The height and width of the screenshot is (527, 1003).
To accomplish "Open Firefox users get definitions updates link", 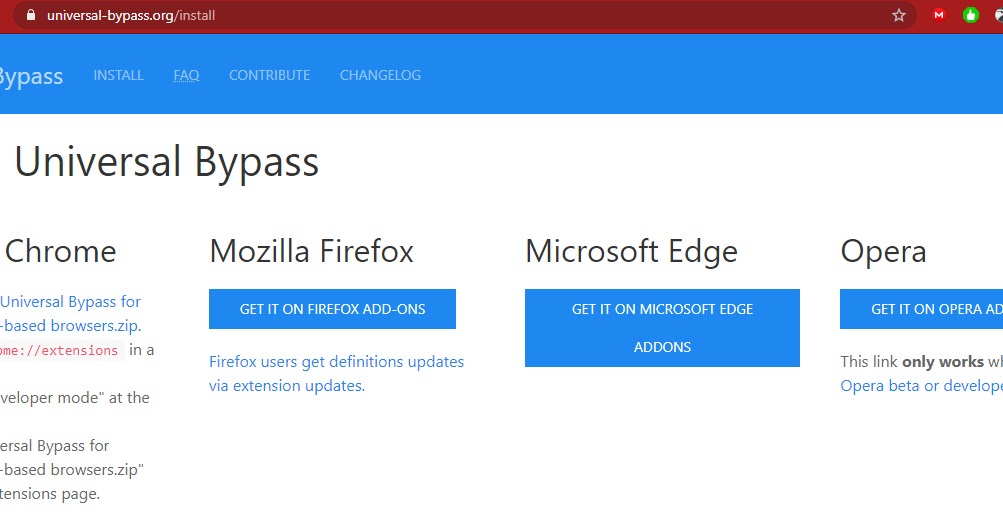I will tap(336, 374).
